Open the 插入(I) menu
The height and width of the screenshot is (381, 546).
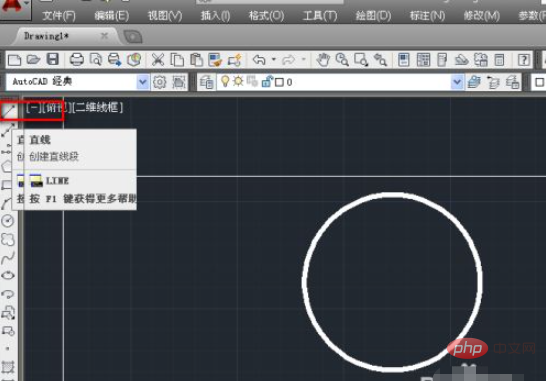(x=215, y=16)
